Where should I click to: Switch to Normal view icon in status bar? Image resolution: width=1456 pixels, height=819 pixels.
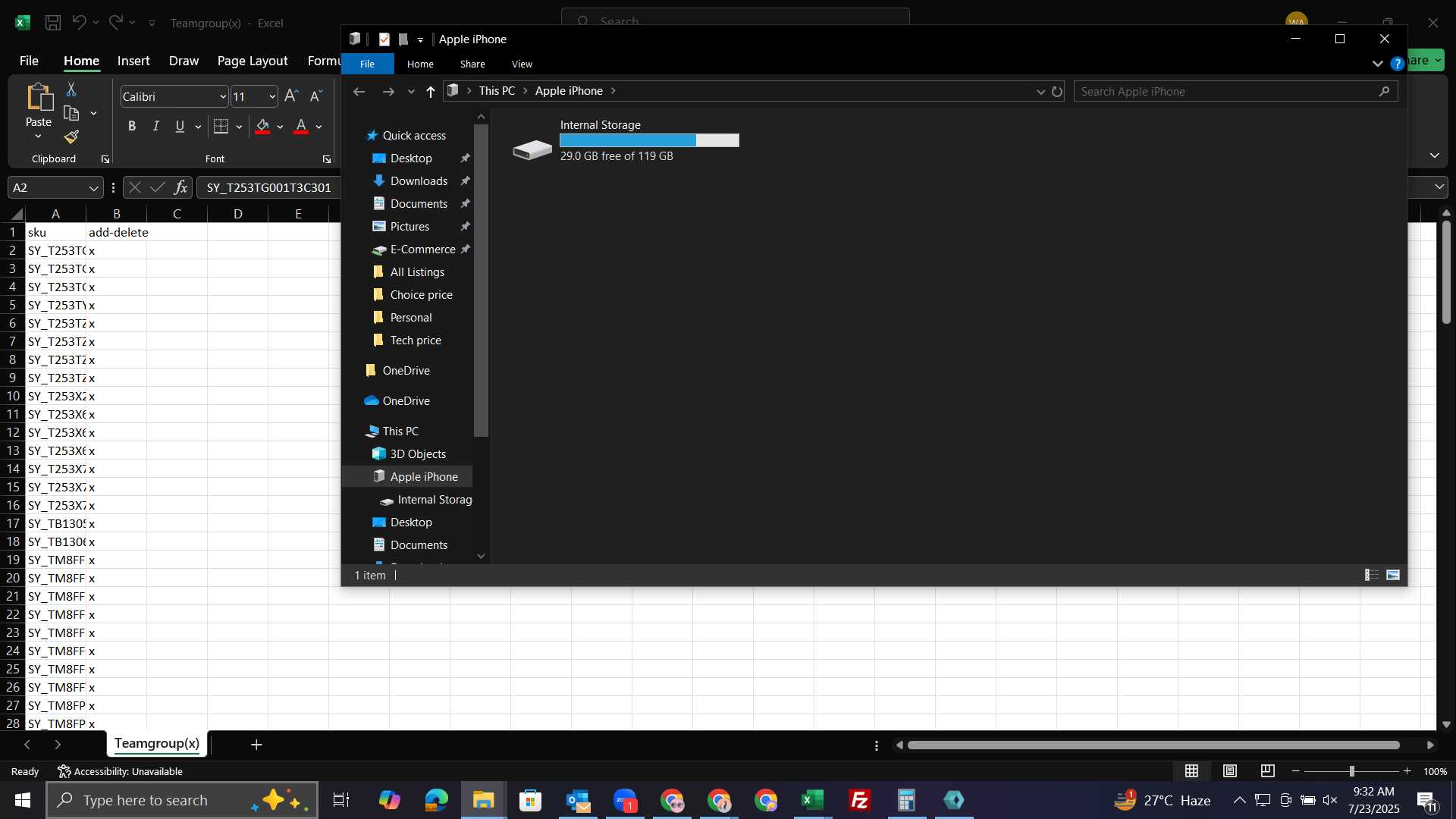click(x=1191, y=771)
